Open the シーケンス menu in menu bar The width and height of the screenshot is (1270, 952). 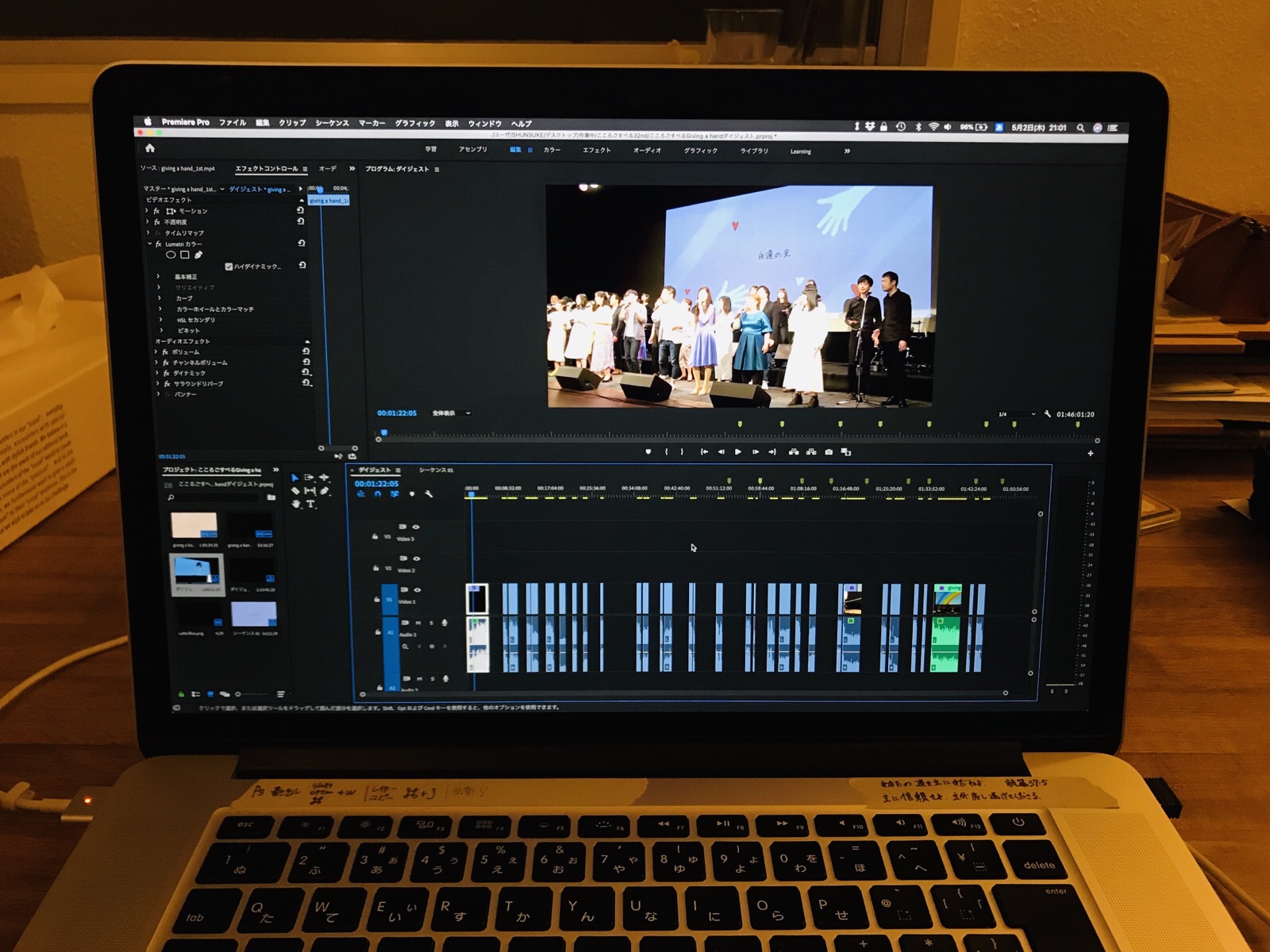pos(332,123)
